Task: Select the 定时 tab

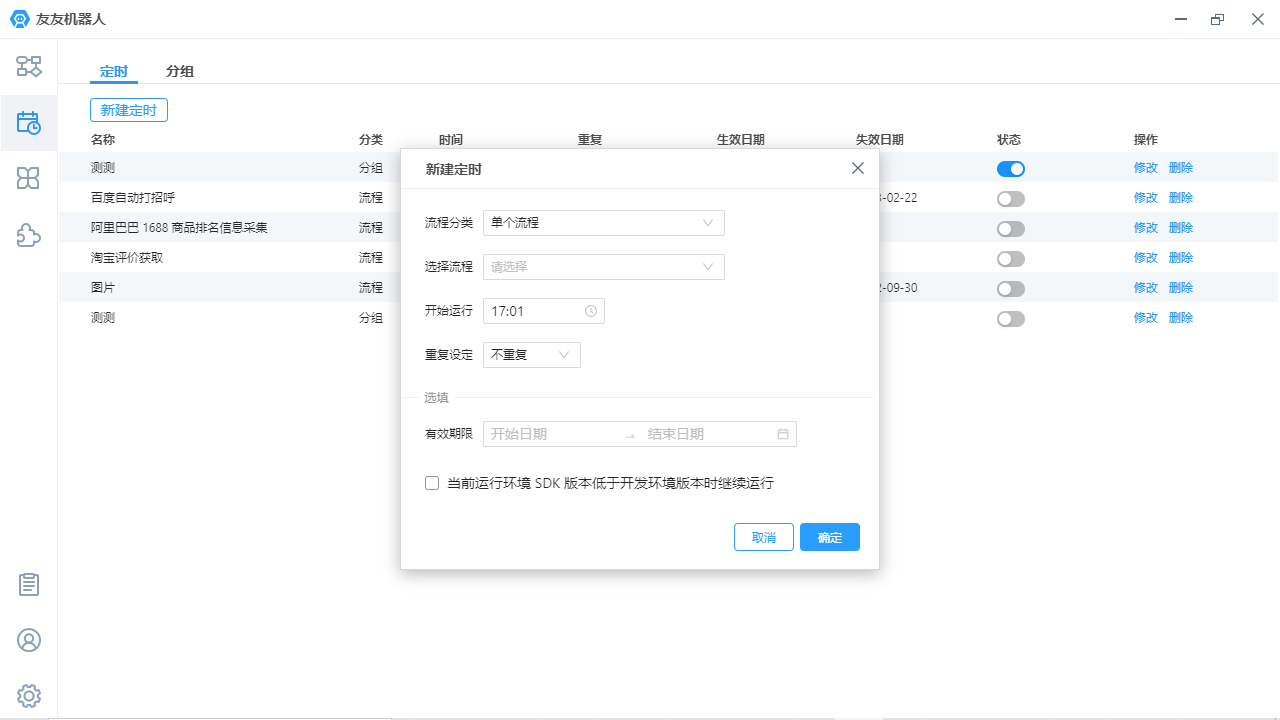Action: tap(113, 71)
